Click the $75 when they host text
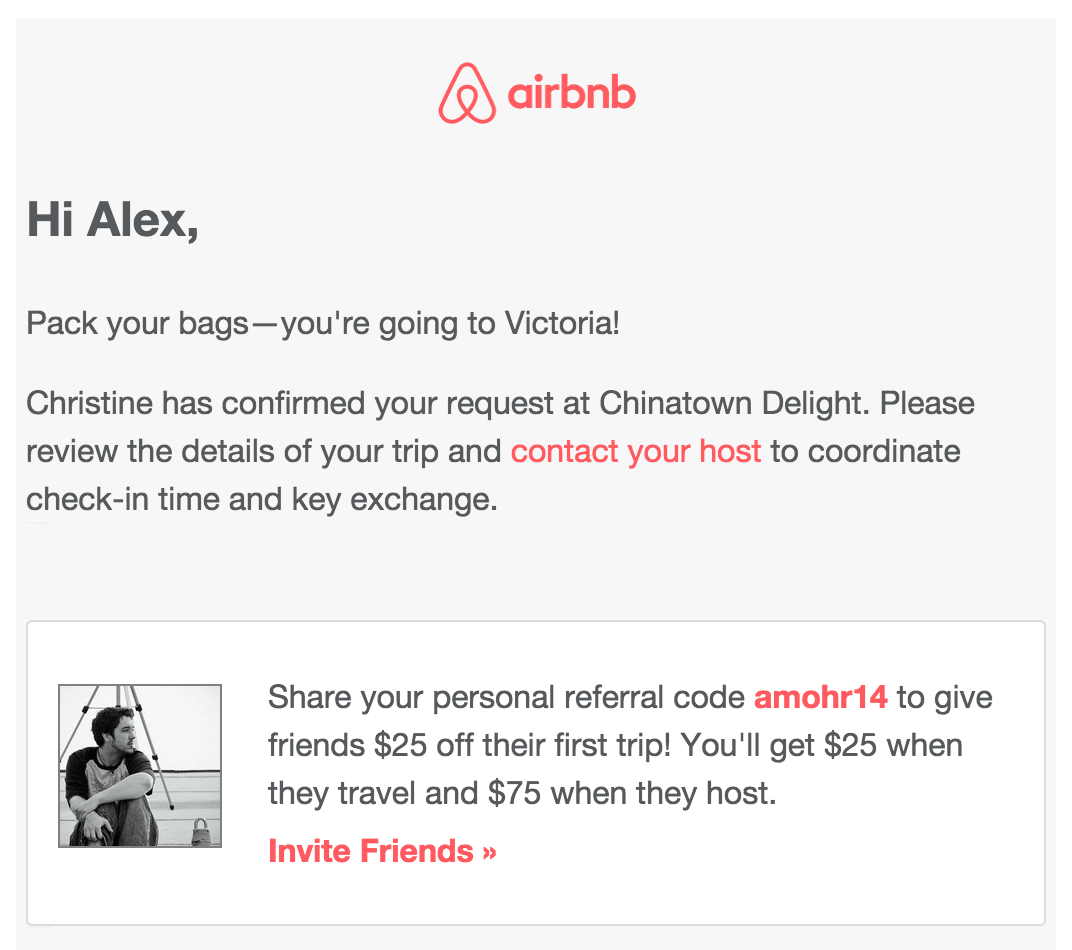This screenshot has width=1072, height=950. [632, 793]
